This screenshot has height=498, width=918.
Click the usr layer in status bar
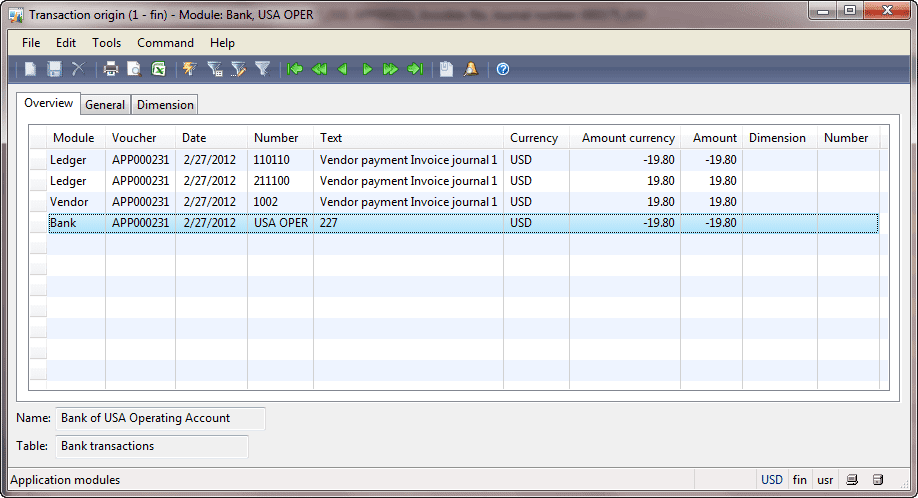point(825,480)
